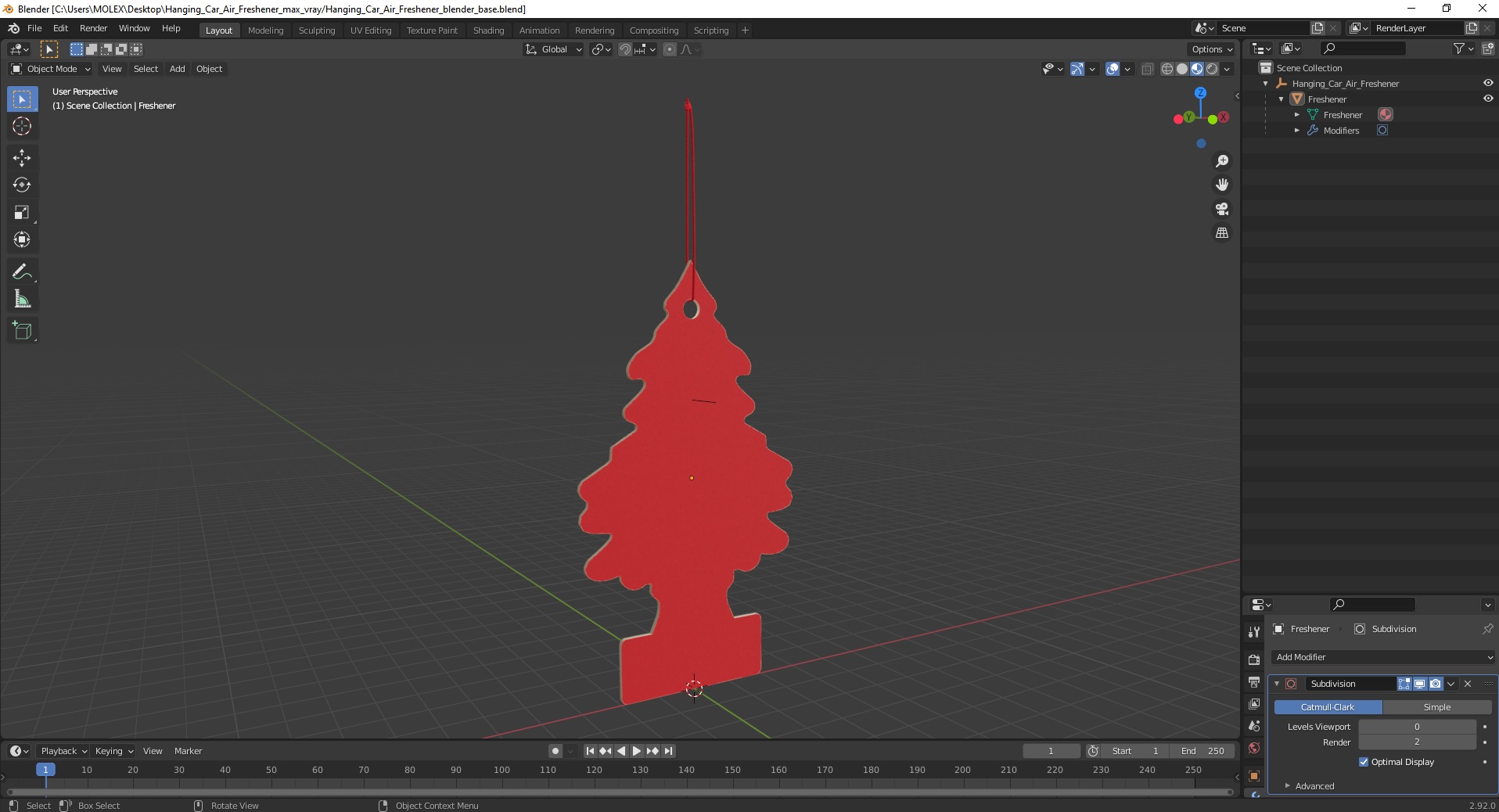
Task: Select the Measure tool
Action: 22,299
